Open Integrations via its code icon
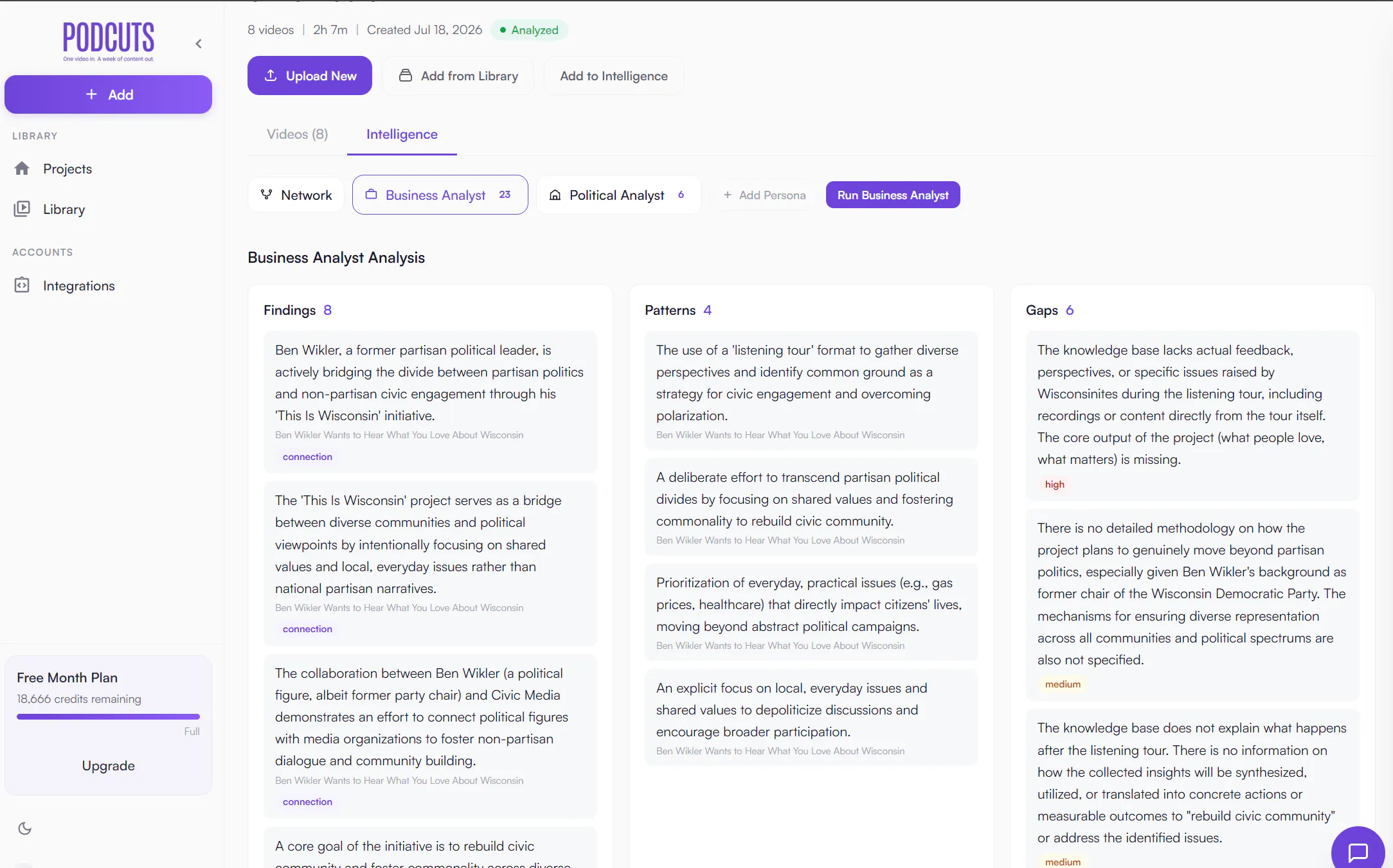 pyautogui.click(x=22, y=285)
